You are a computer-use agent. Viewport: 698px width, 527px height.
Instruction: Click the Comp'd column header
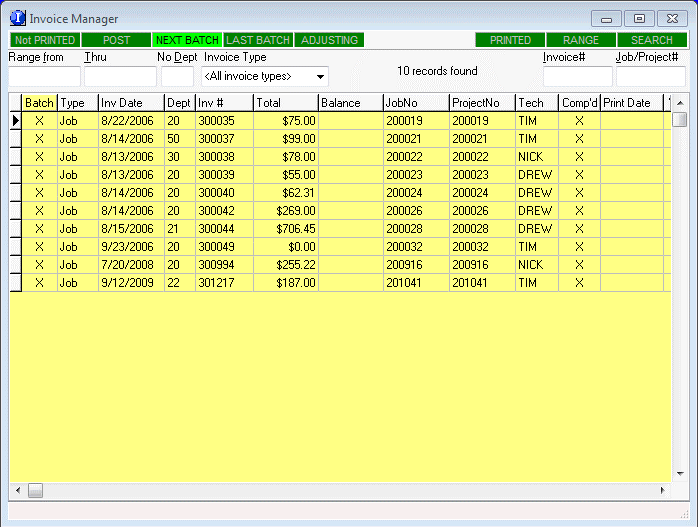(x=579, y=103)
